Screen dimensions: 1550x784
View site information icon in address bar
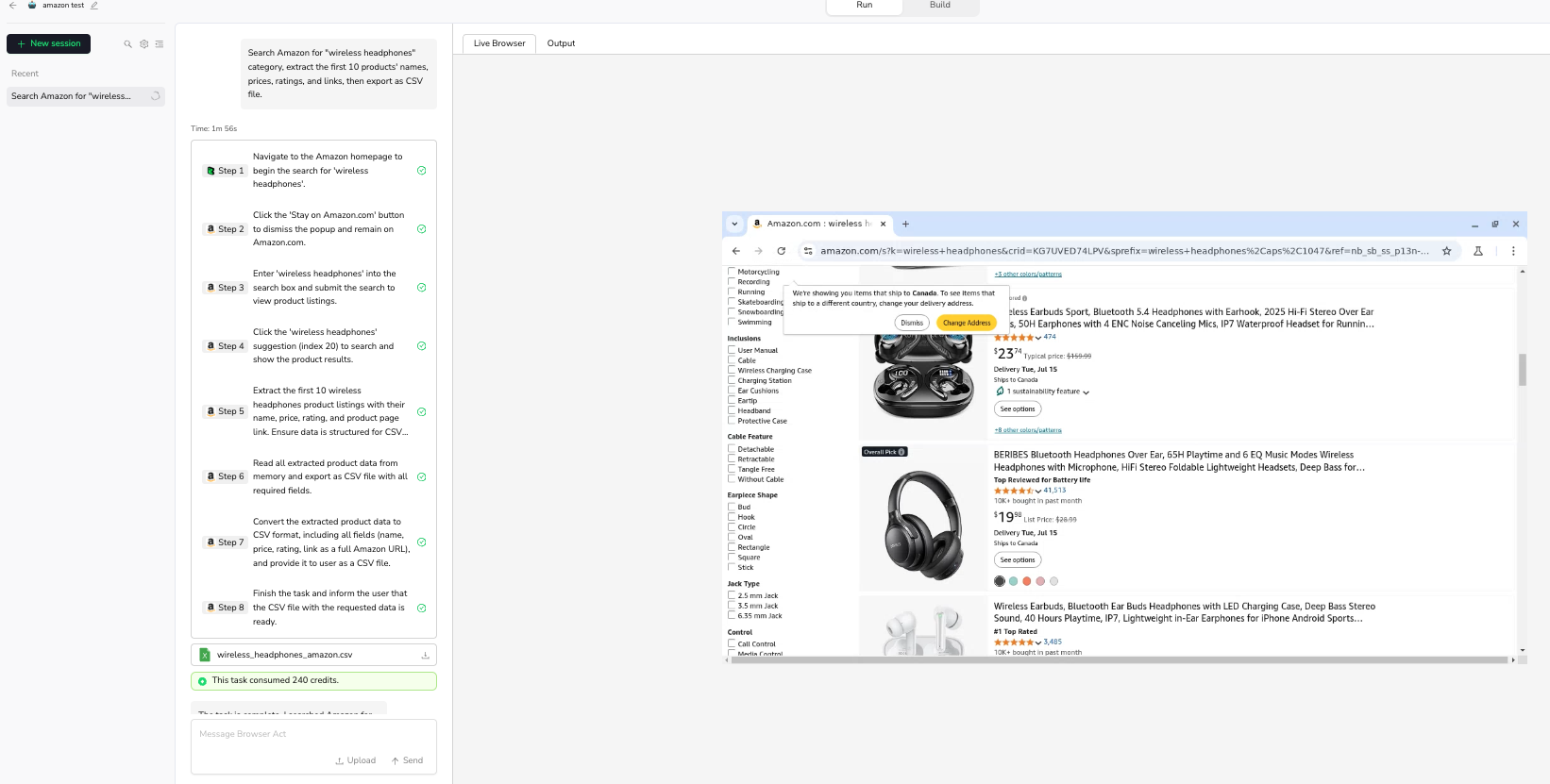[808, 251]
